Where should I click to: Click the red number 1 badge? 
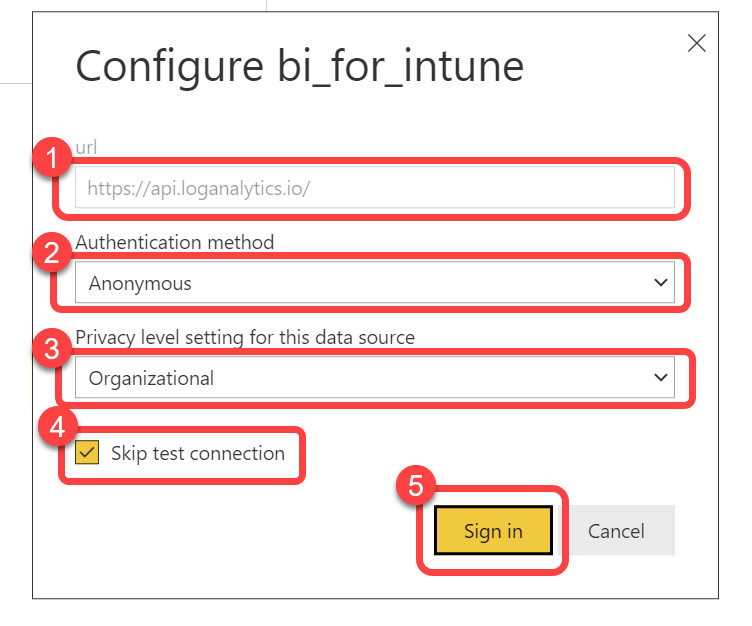click(51, 159)
